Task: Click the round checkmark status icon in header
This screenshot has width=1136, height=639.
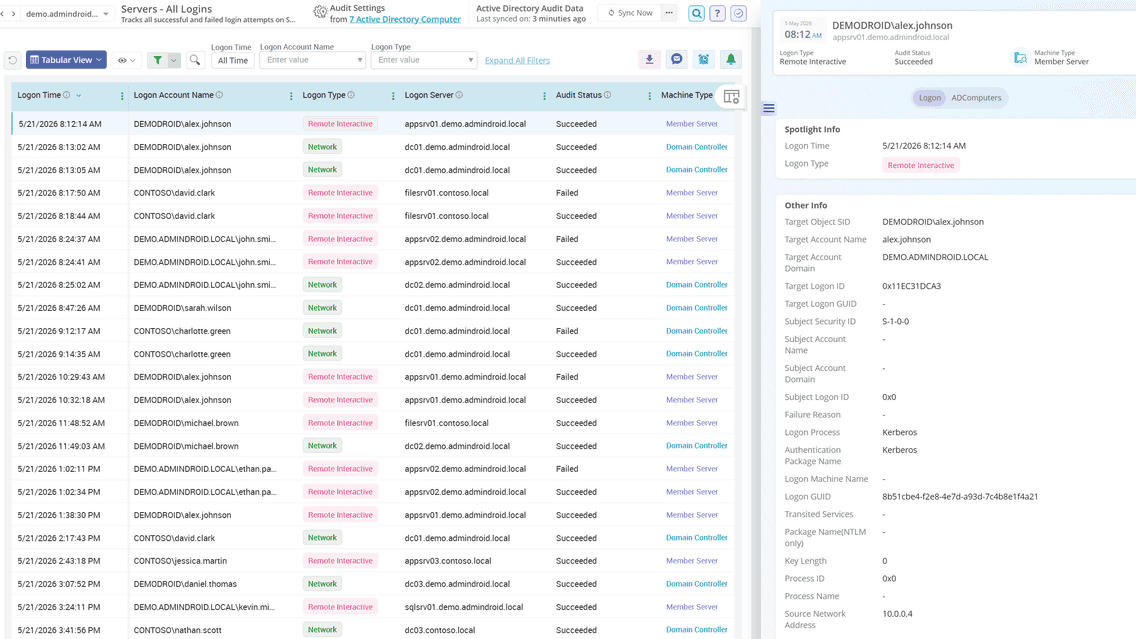Action: coord(738,13)
